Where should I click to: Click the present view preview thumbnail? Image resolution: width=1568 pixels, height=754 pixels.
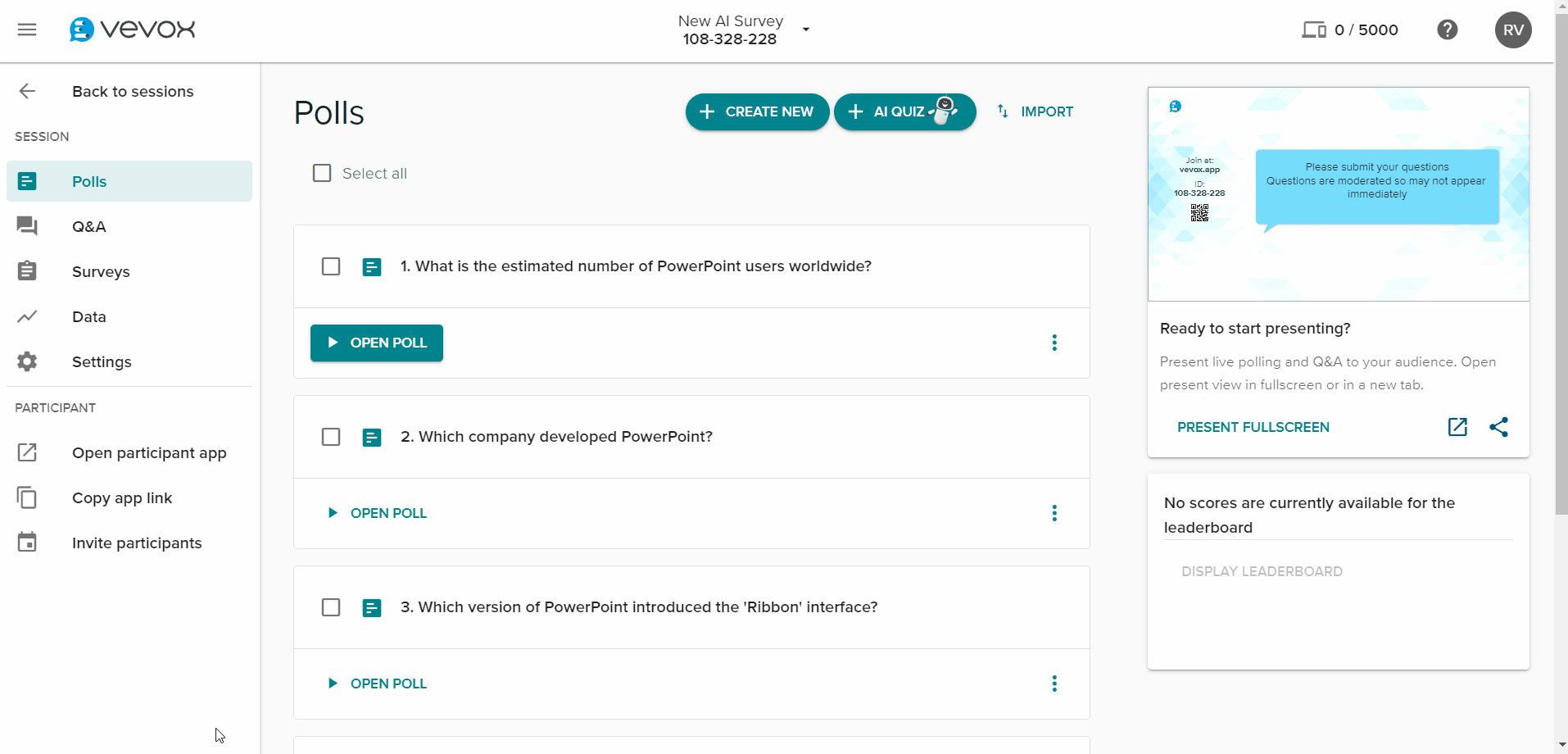point(1339,194)
